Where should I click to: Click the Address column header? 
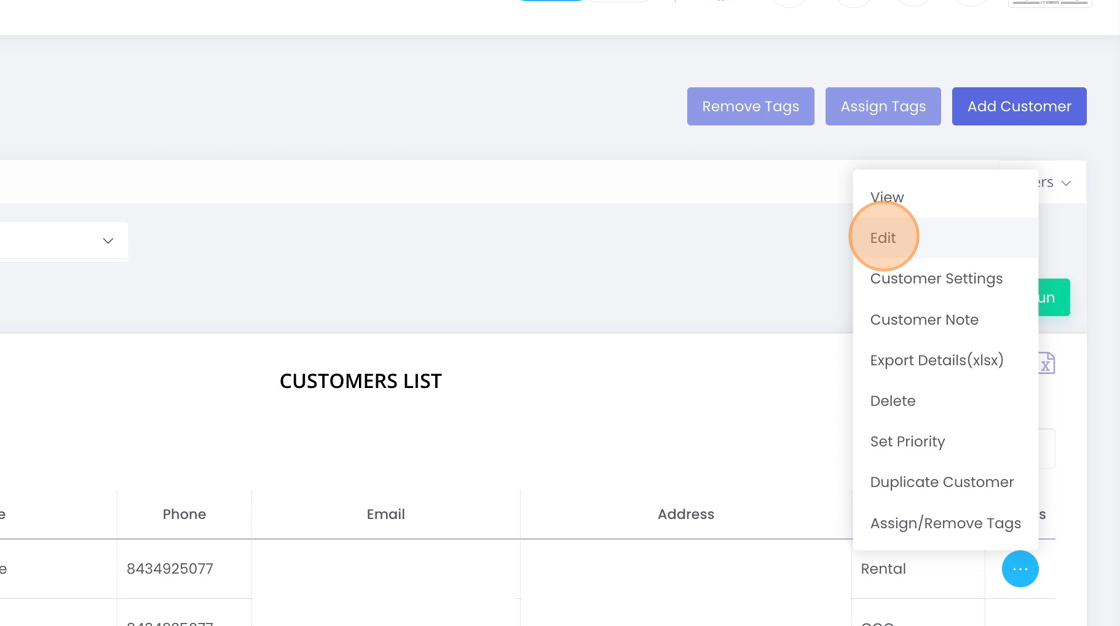pyautogui.click(x=686, y=514)
